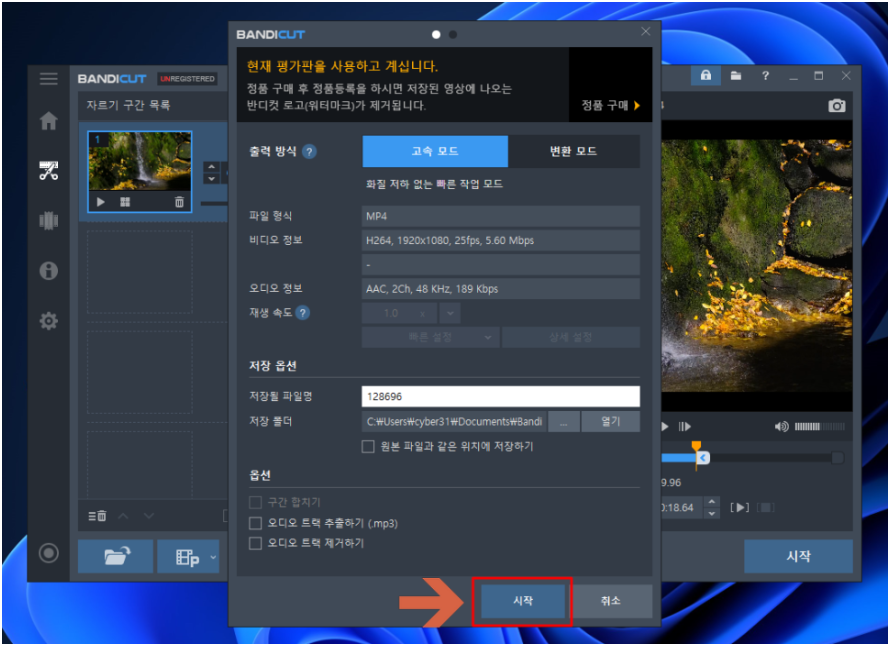This screenshot has height=646, width=890.
Task: Increase the end time with up stepper
Action: [x=712, y=502]
